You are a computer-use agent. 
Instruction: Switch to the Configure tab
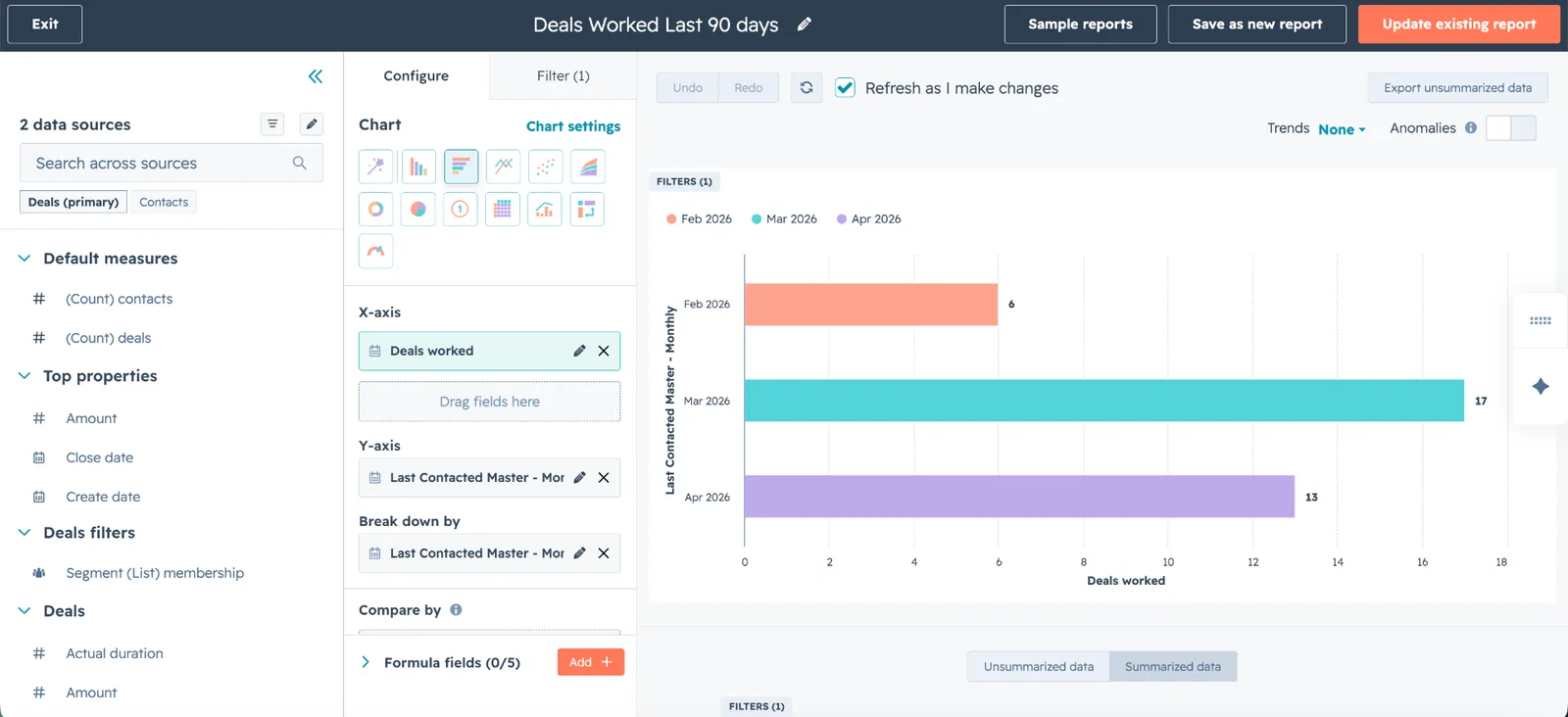coord(416,75)
